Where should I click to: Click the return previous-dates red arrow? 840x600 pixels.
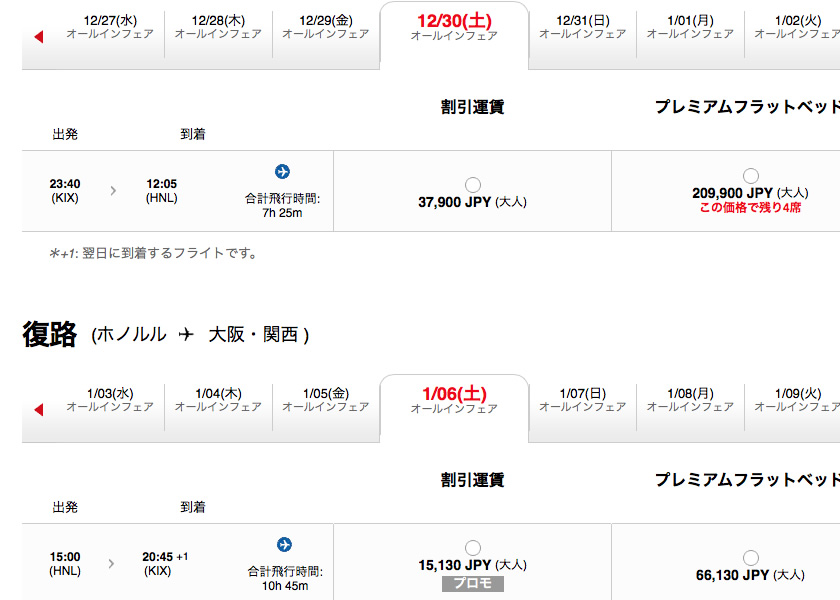[39, 410]
